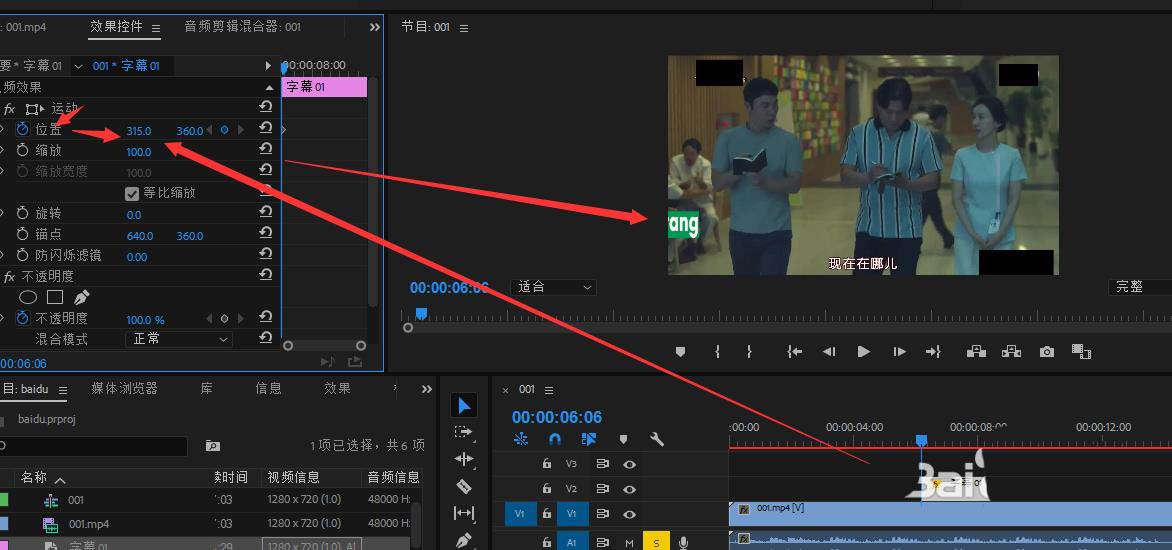Click Go to Out point button
This screenshot has width=1172, height=550.
click(933, 351)
